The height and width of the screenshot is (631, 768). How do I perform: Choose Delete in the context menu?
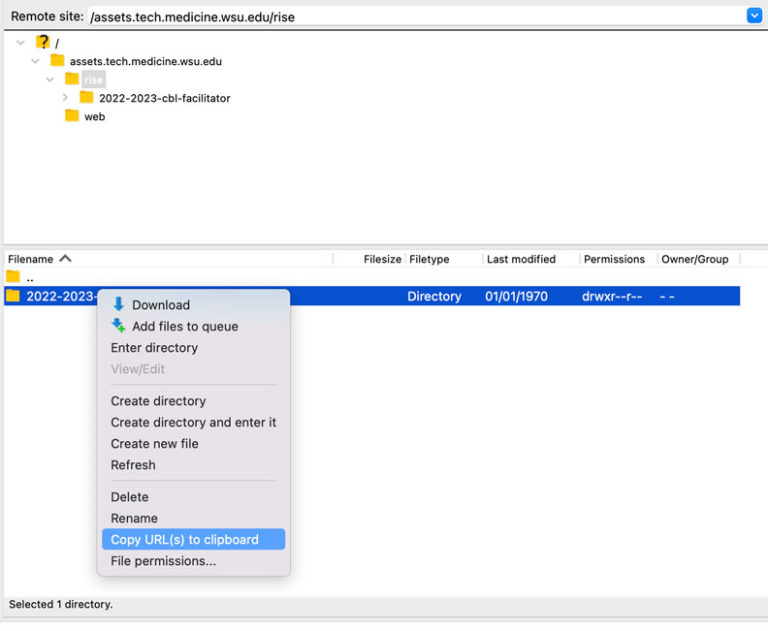pyautogui.click(x=130, y=497)
